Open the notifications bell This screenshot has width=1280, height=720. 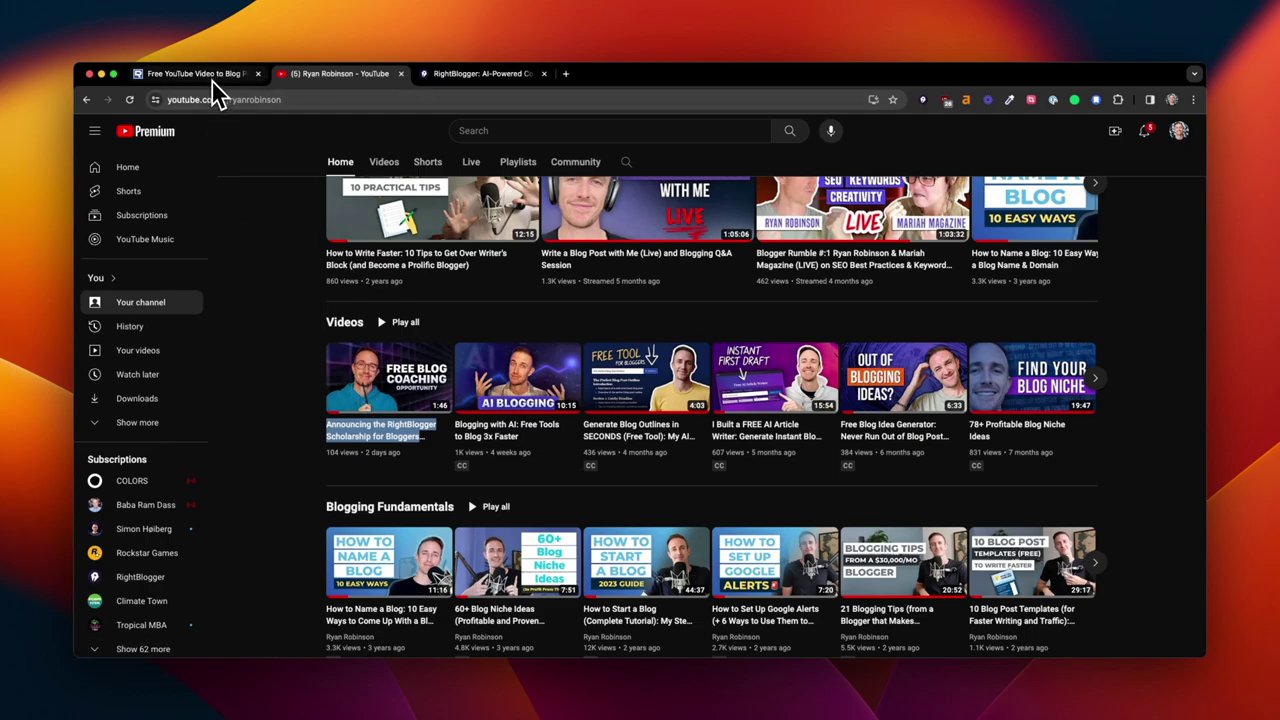pos(1145,130)
